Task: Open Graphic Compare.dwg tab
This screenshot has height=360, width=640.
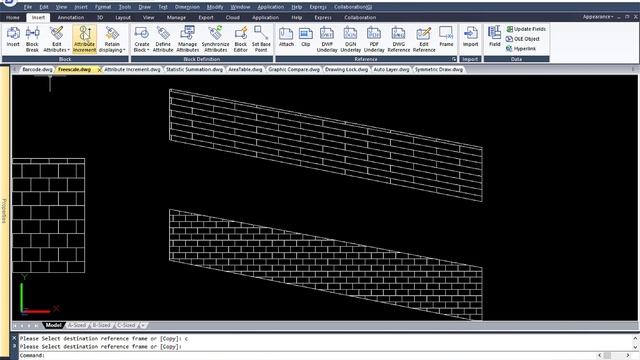Action: [294, 69]
